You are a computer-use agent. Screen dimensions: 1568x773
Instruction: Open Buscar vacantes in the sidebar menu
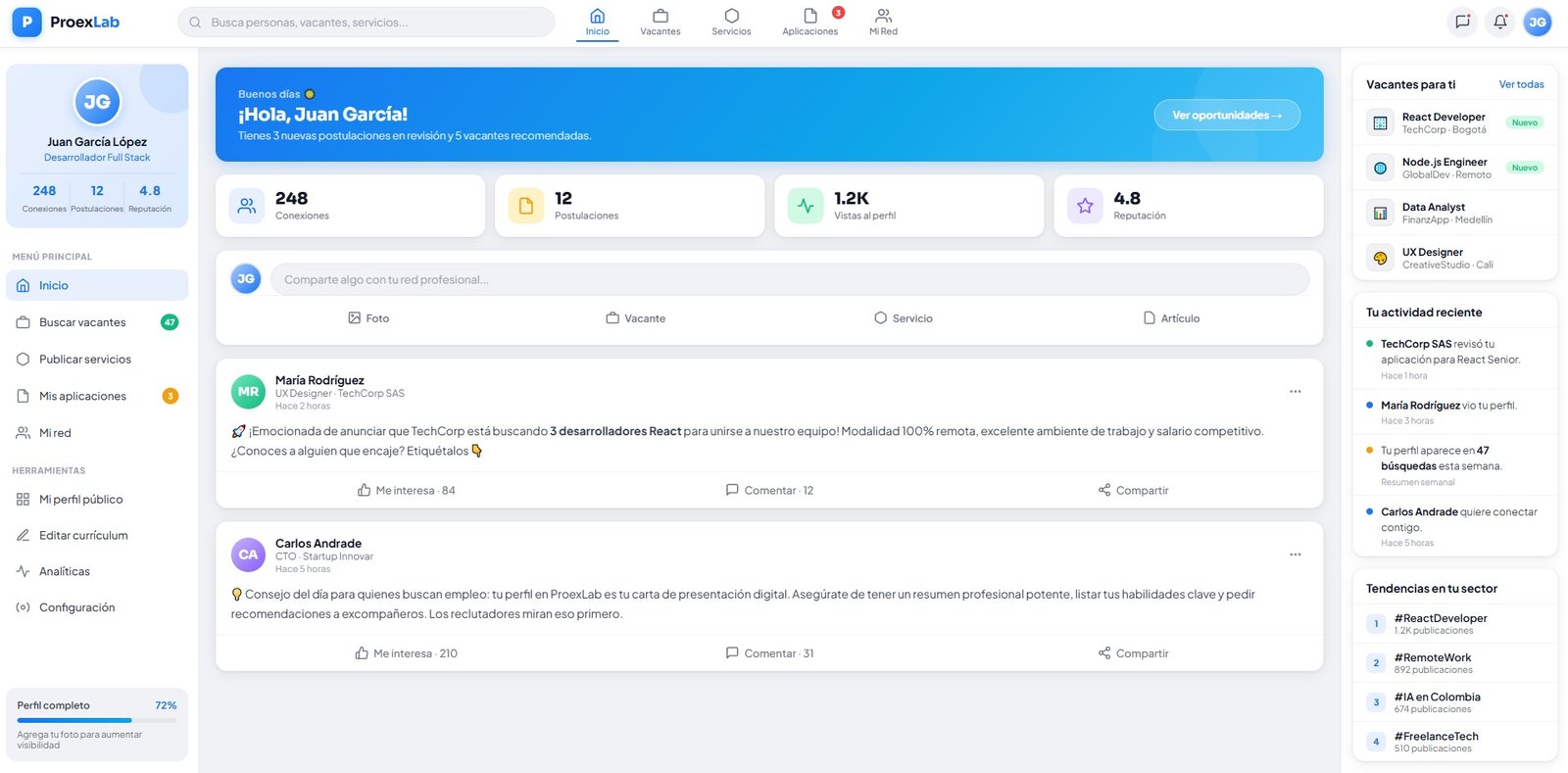coord(82,322)
